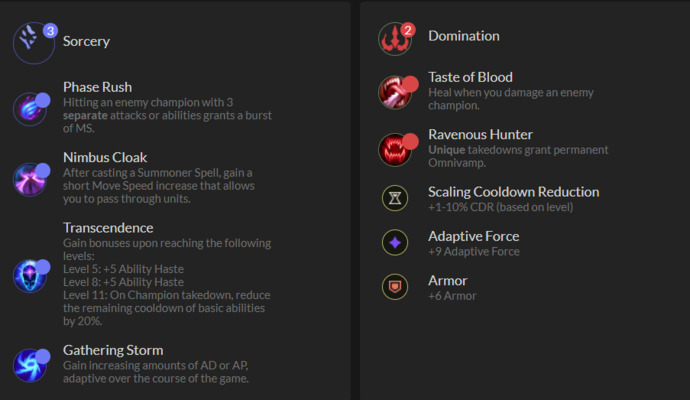This screenshot has height=400, width=690.
Task: Click the Domination tree icon
Action: pos(395,39)
